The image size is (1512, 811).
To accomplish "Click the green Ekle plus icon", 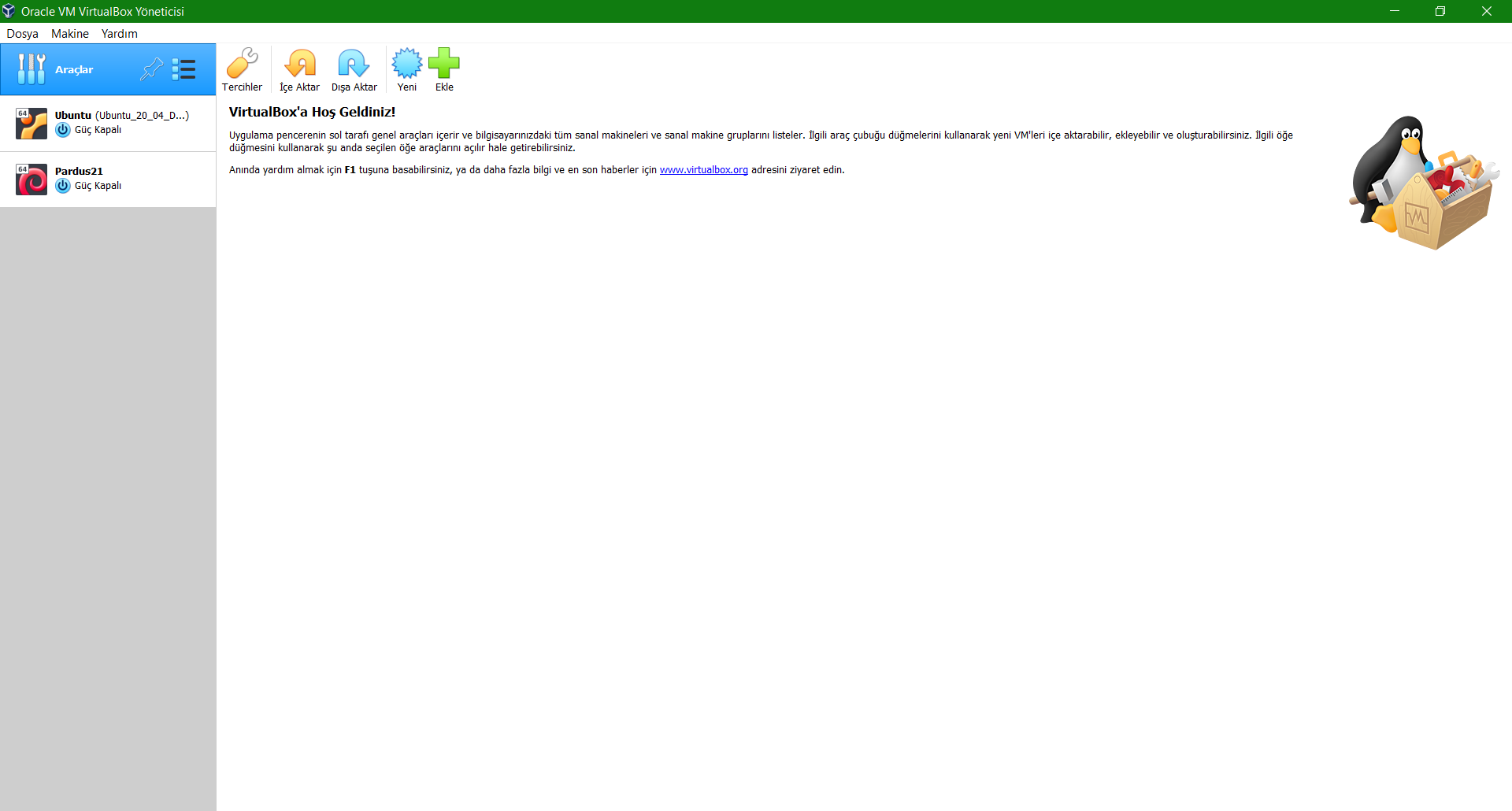I will coord(444,64).
